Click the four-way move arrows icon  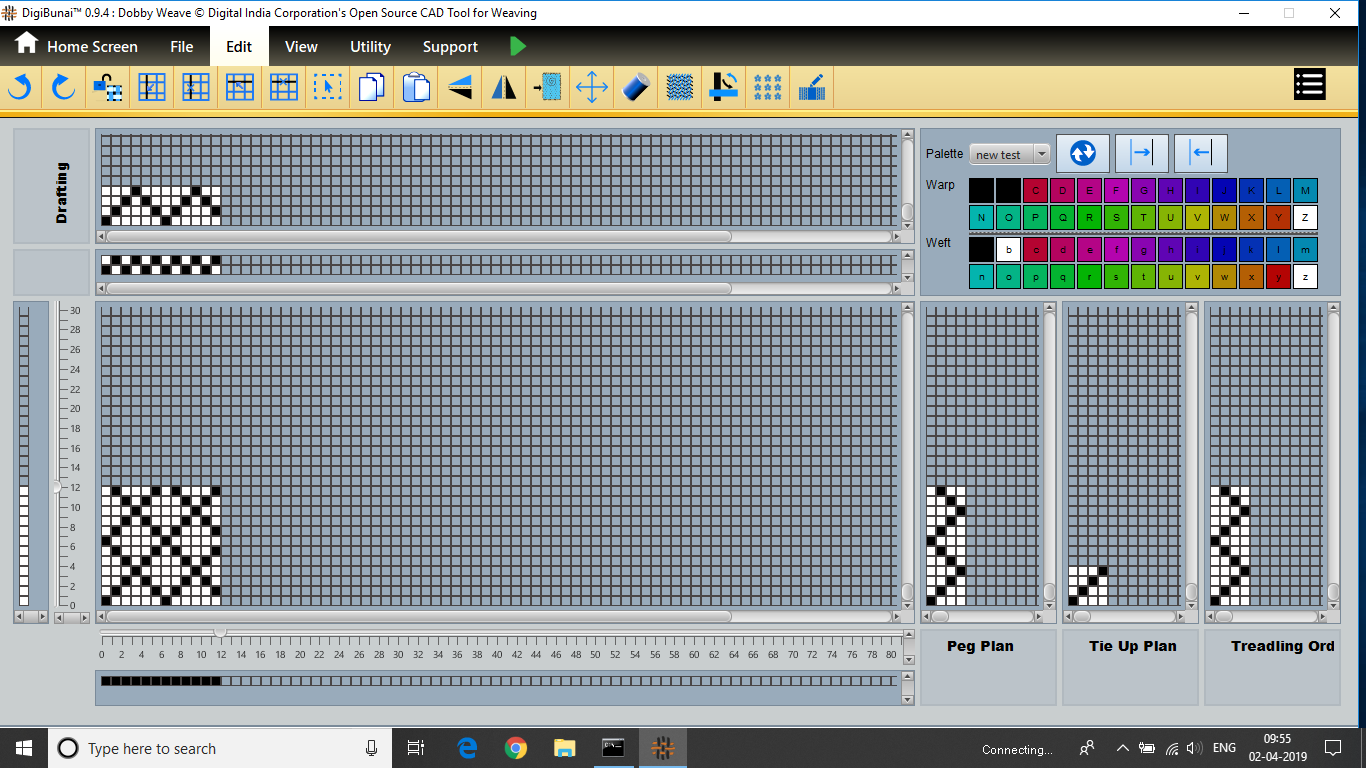click(592, 88)
